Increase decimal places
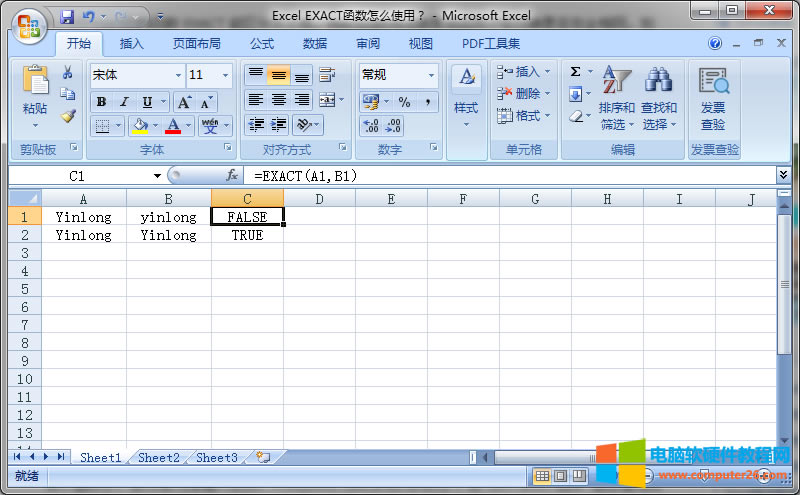Image resolution: width=800 pixels, height=495 pixels. click(371, 126)
